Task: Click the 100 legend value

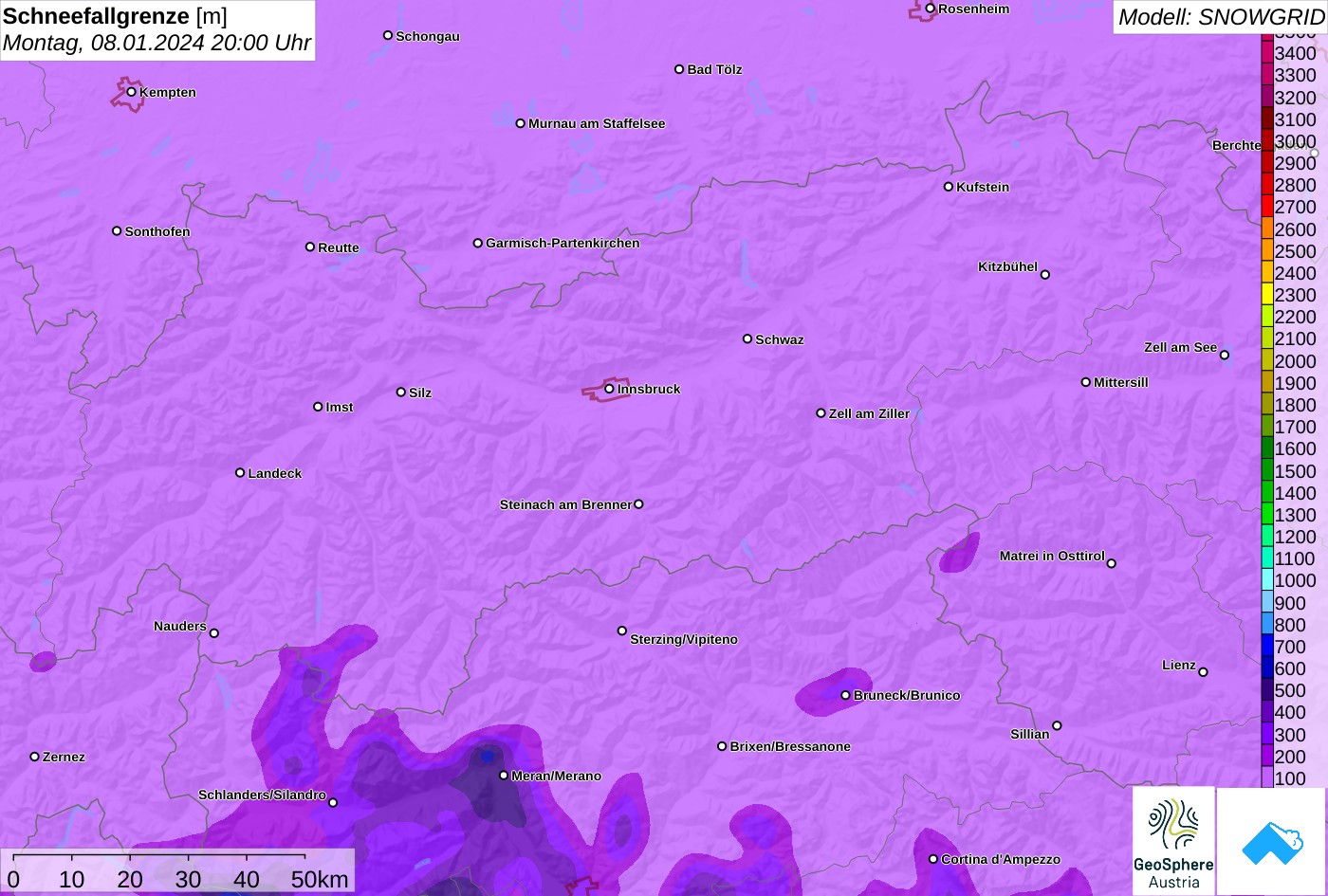Action: pyautogui.click(x=1290, y=778)
